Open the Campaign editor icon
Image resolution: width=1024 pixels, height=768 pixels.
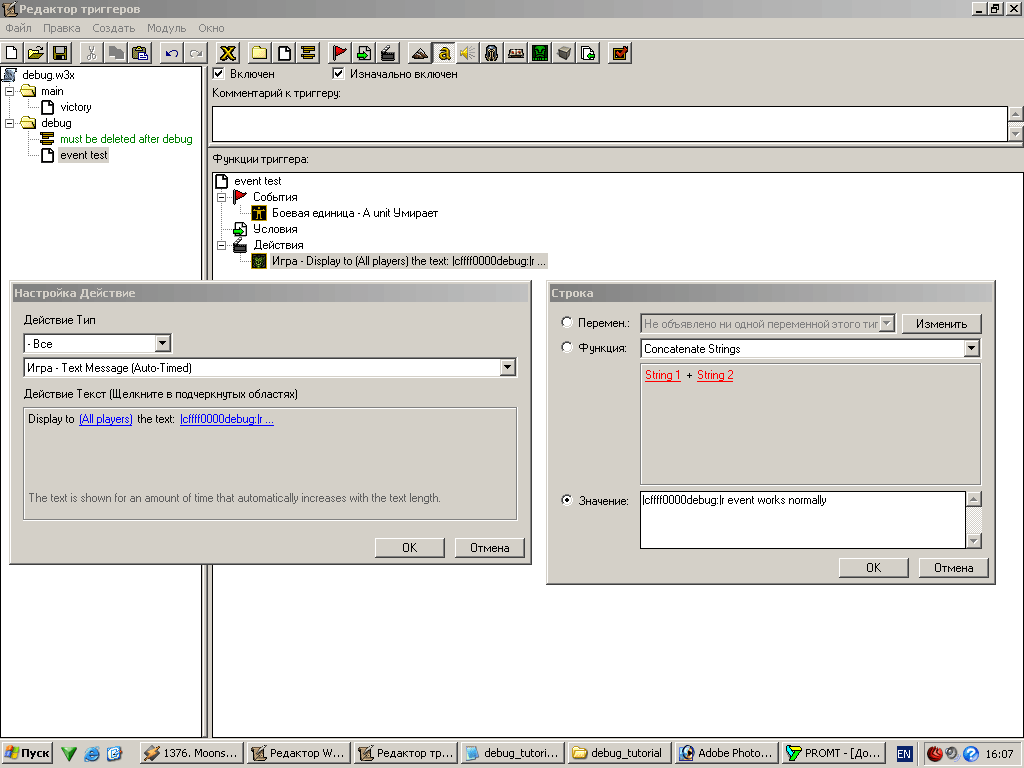[516, 53]
